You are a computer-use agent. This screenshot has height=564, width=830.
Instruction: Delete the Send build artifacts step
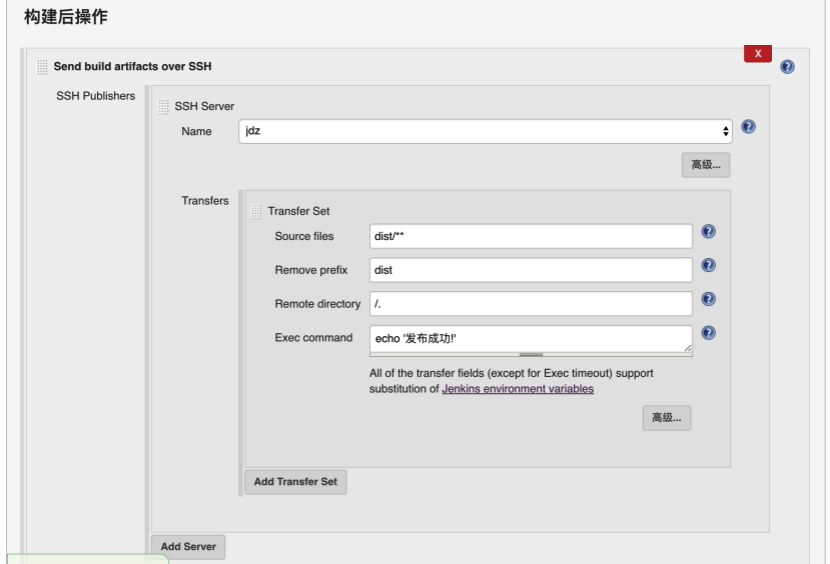[x=757, y=53]
